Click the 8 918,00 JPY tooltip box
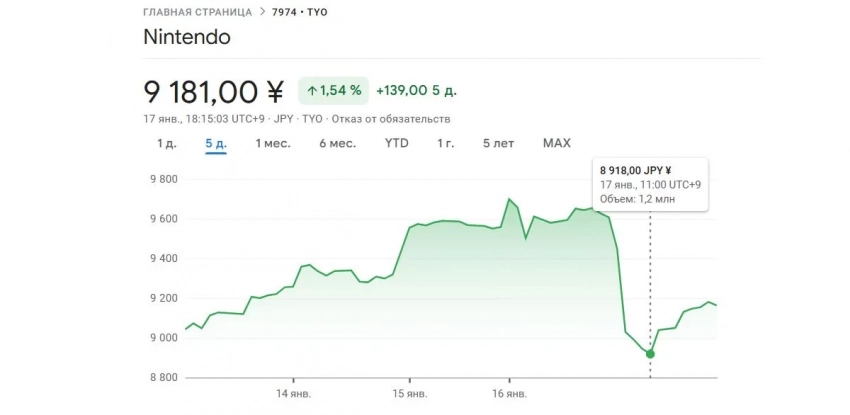The height and width of the screenshot is (415, 850). pos(651,184)
